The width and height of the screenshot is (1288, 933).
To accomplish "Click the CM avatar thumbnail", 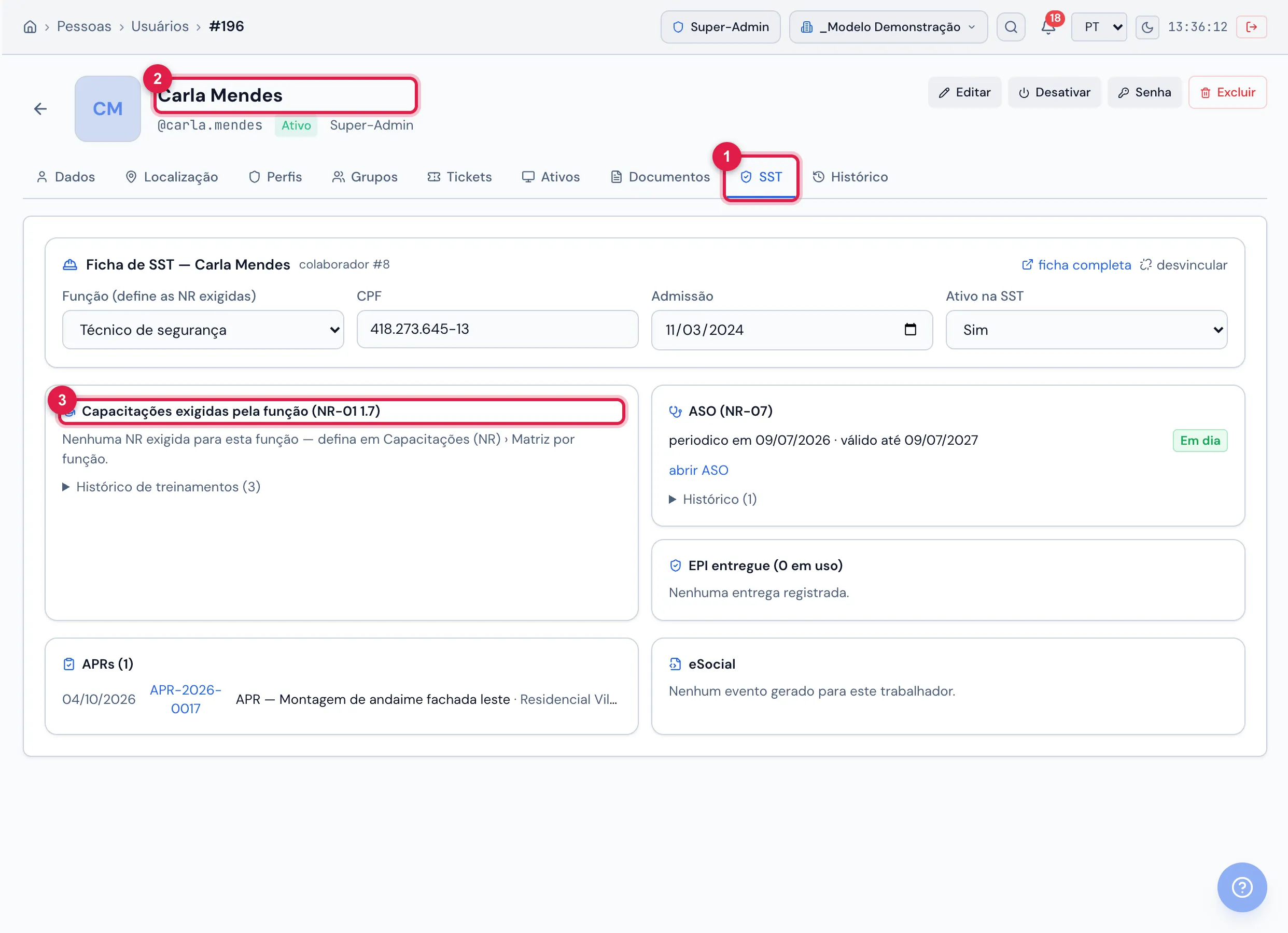I will (x=108, y=108).
